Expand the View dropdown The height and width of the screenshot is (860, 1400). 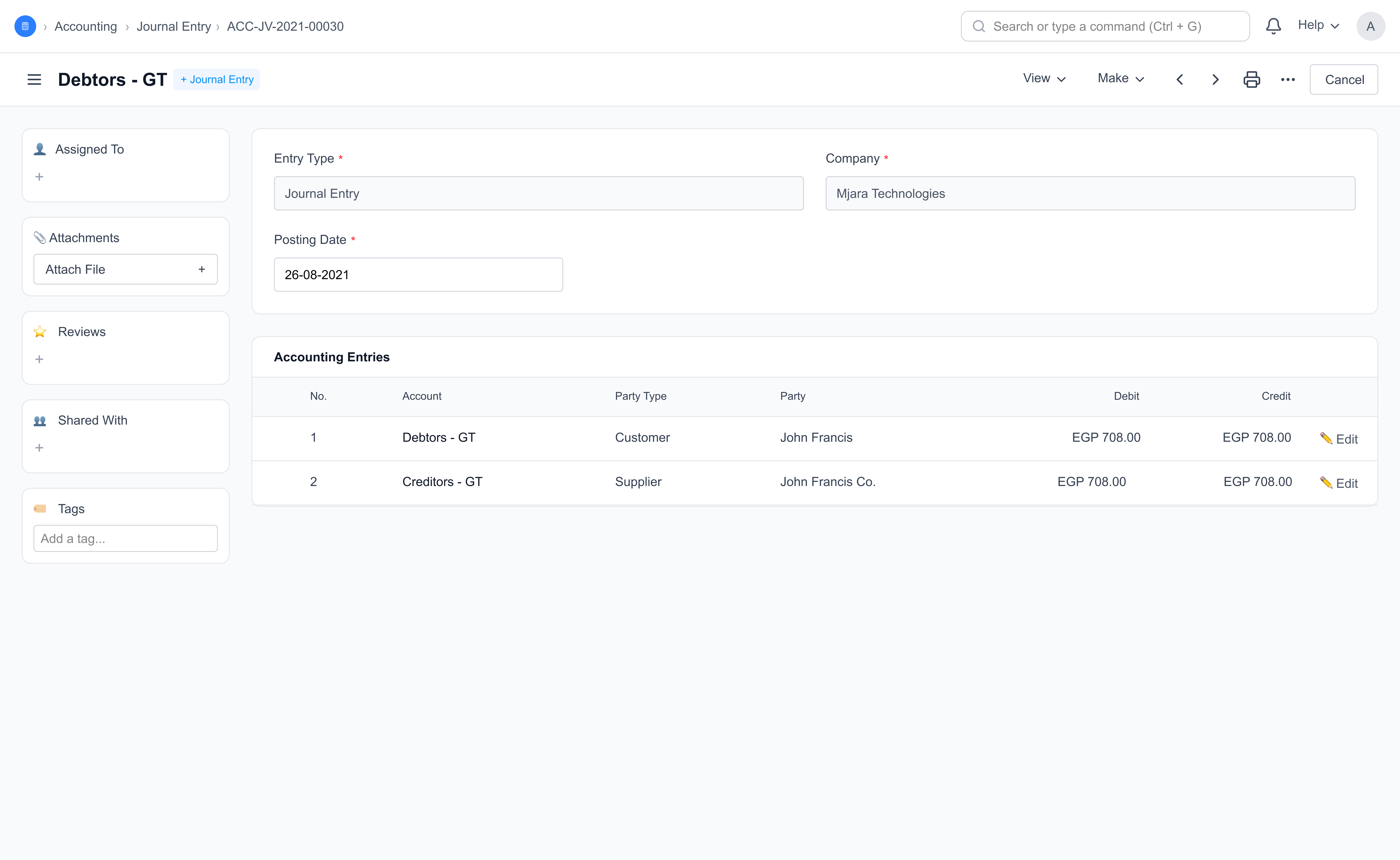(x=1044, y=79)
